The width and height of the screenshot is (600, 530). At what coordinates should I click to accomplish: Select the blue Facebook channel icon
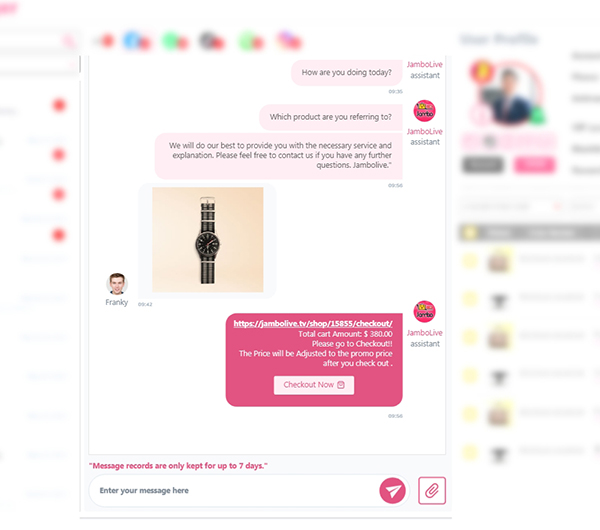(132, 41)
